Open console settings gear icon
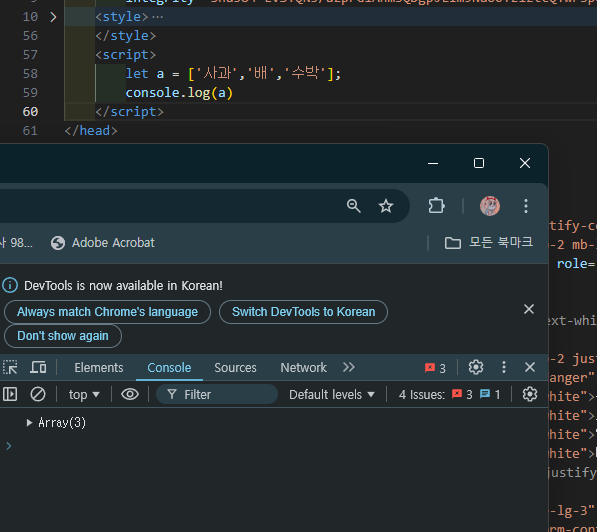The width and height of the screenshot is (597, 532). click(x=530, y=394)
